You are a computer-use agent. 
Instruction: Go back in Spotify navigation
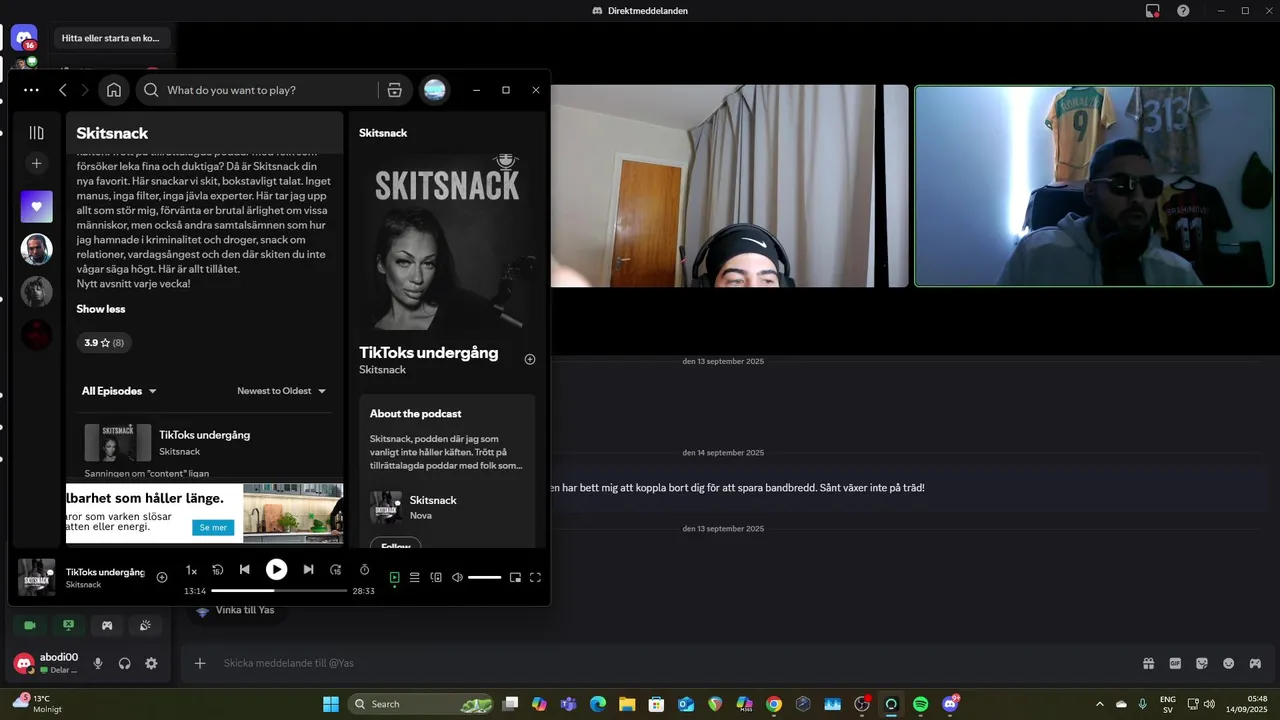click(63, 90)
